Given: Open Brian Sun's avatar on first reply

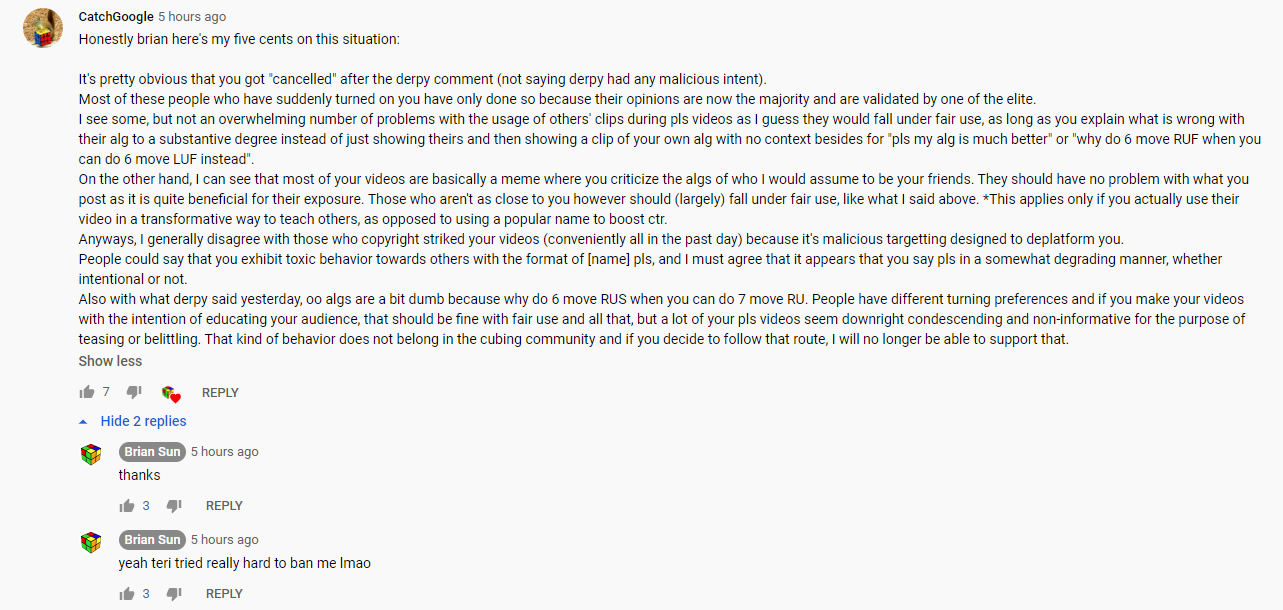Looking at the screenshot, I should pos(91,455).
